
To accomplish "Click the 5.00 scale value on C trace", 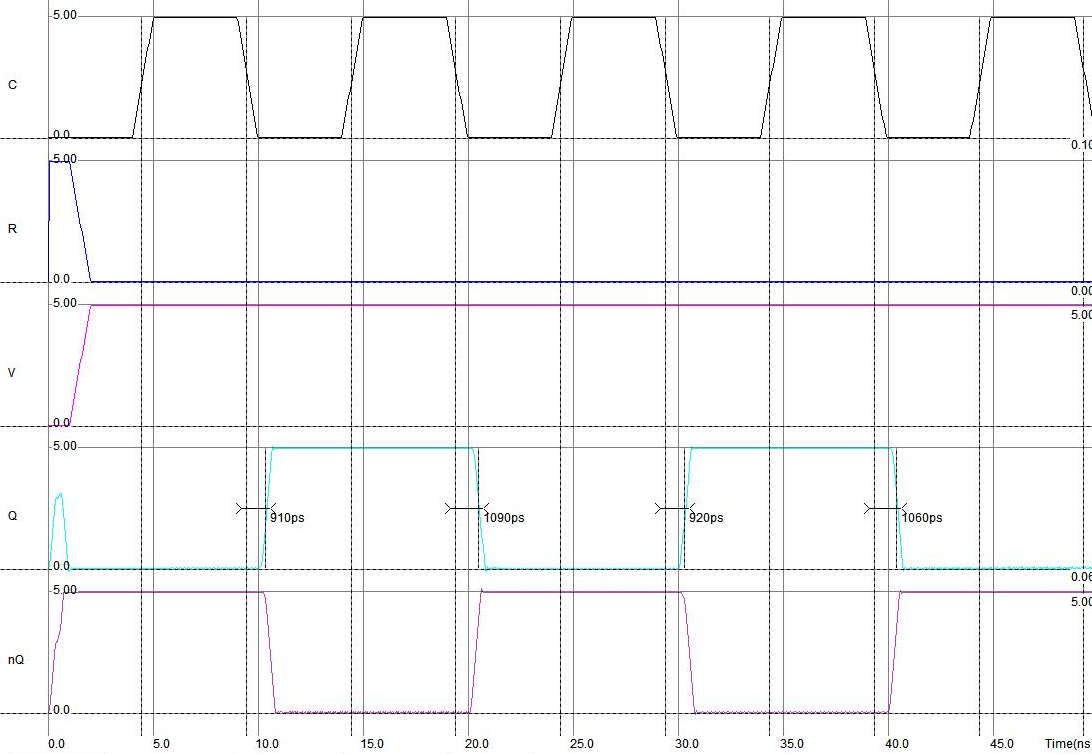I will 65,15.
